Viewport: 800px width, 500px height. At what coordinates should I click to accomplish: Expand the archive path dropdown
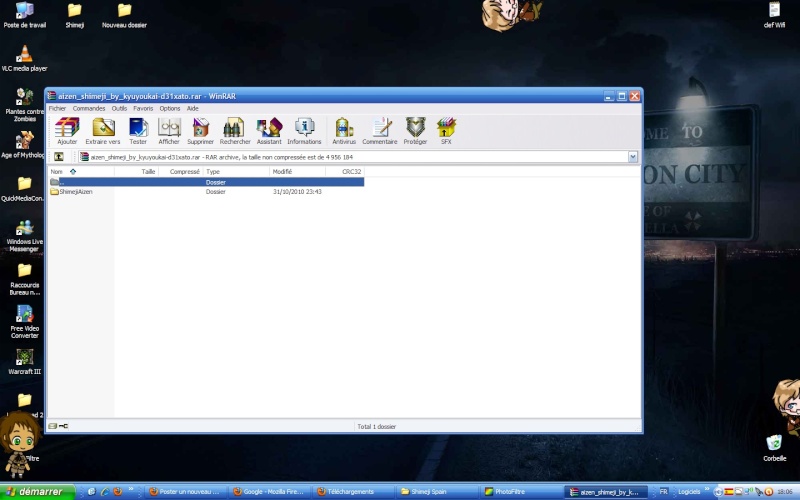click(x=633, y=157)
